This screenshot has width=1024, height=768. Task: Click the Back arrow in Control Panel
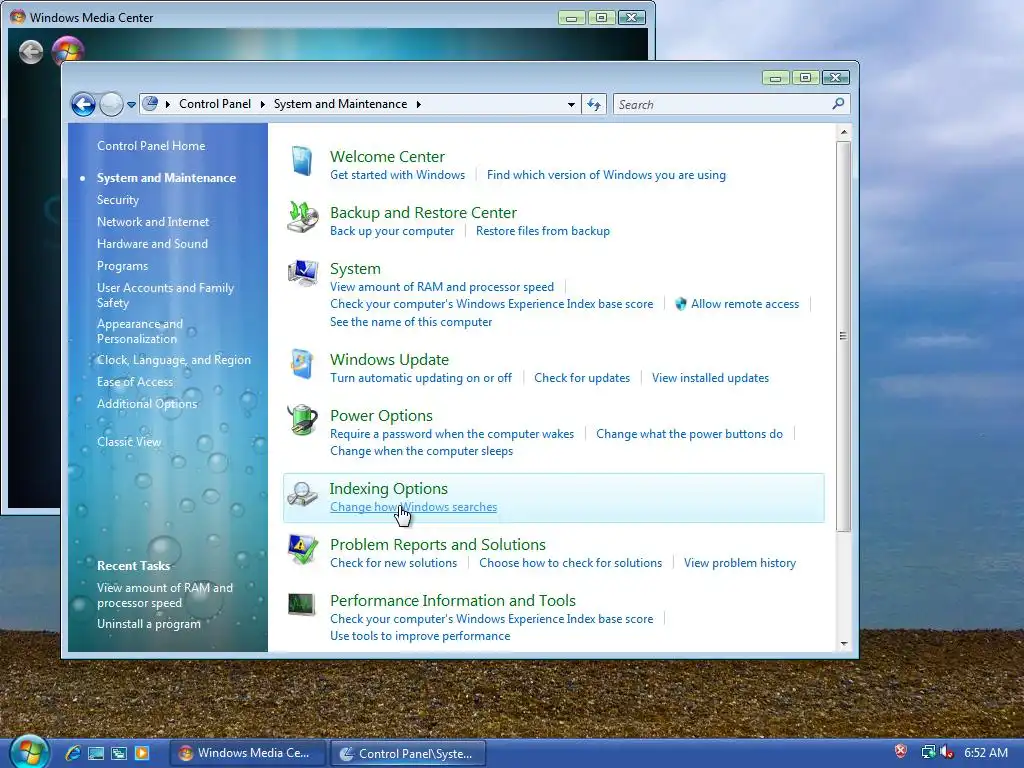tap(84, 104)
